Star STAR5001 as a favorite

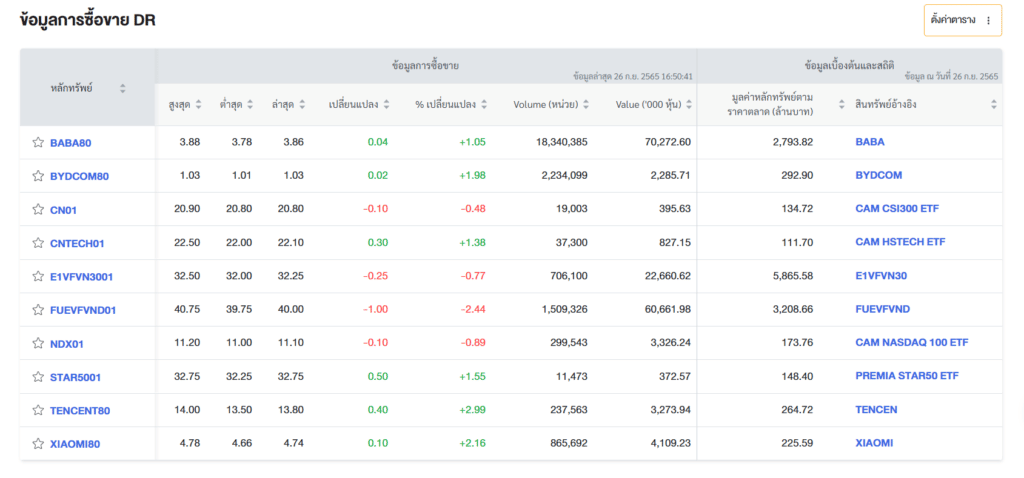tap(38, 377)
